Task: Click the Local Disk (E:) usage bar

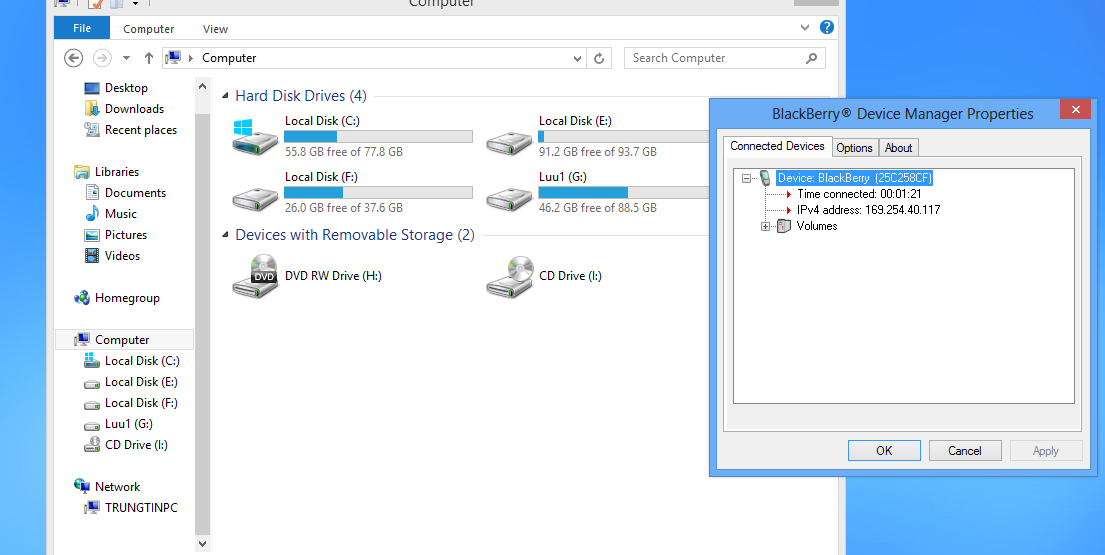Action: point(623,137)
